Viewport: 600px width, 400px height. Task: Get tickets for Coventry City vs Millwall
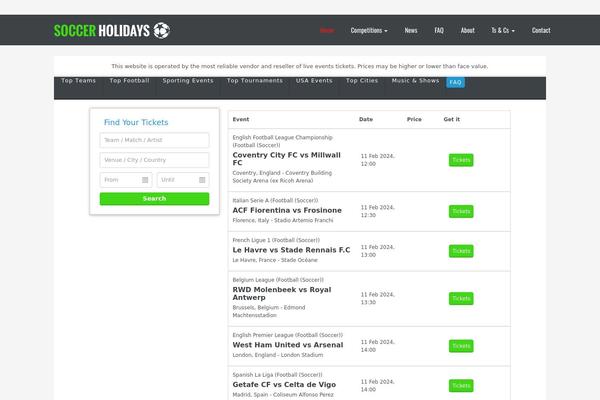461,160
